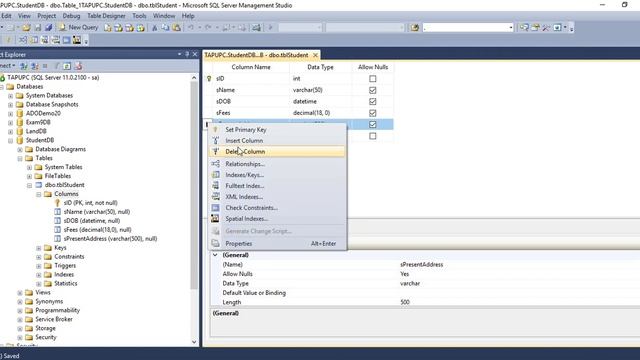Screen dimensions: 640x360
Task: Expand the System Databases node
Action: pyautogui.click(x=11, y=96)
